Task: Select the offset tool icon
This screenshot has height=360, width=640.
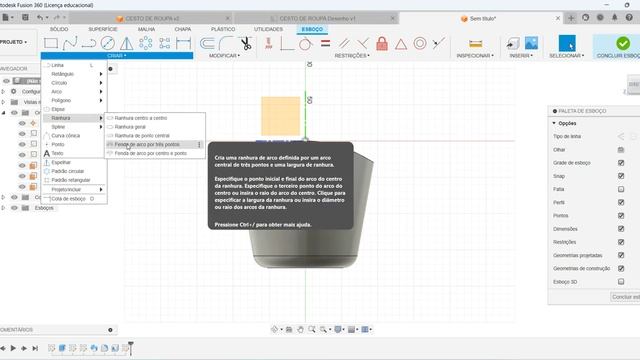Action: click(x=207, y=43)
